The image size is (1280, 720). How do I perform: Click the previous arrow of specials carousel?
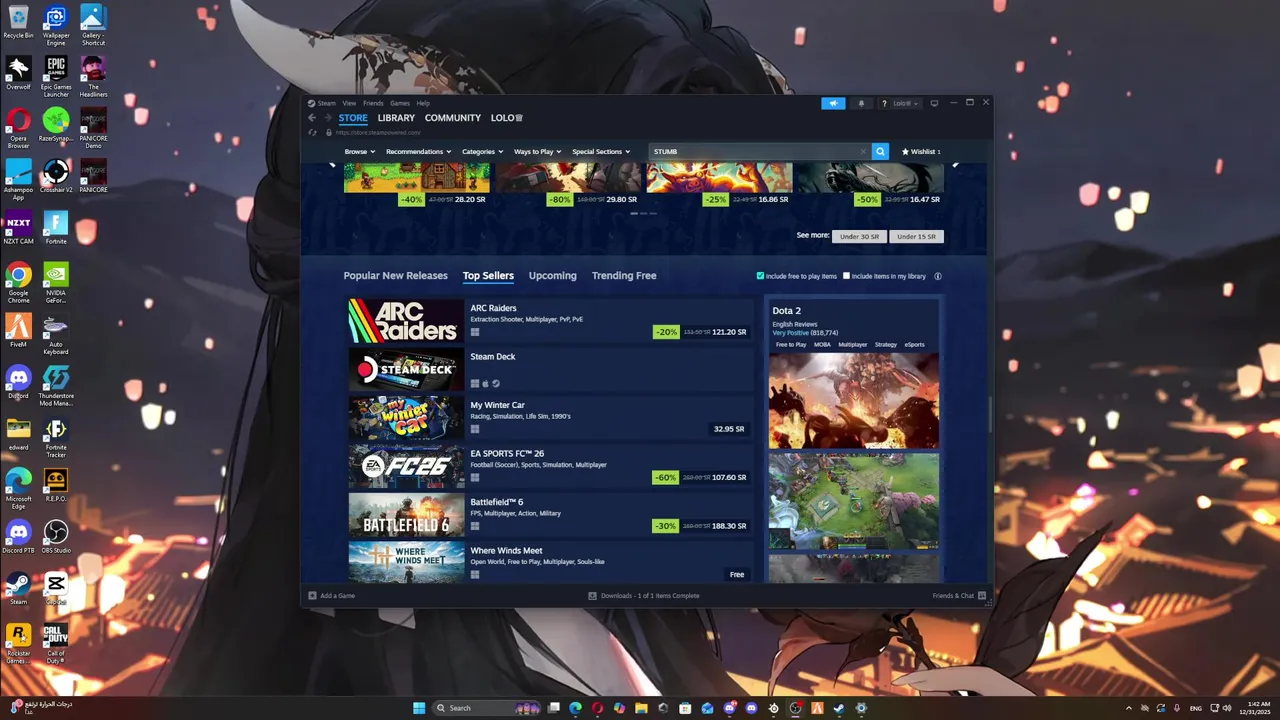coord(332,165)
